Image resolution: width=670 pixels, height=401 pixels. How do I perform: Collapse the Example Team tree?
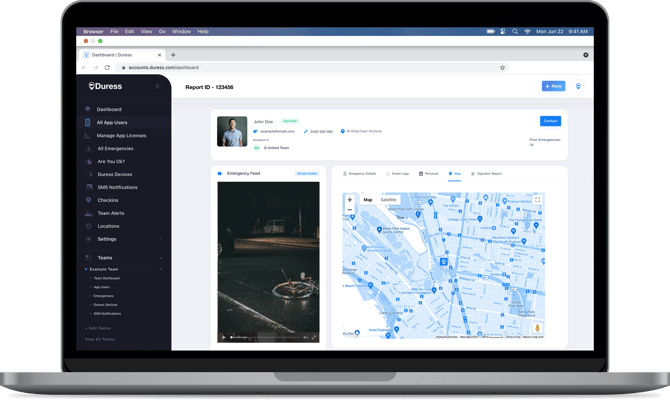[x=161, y=269]
